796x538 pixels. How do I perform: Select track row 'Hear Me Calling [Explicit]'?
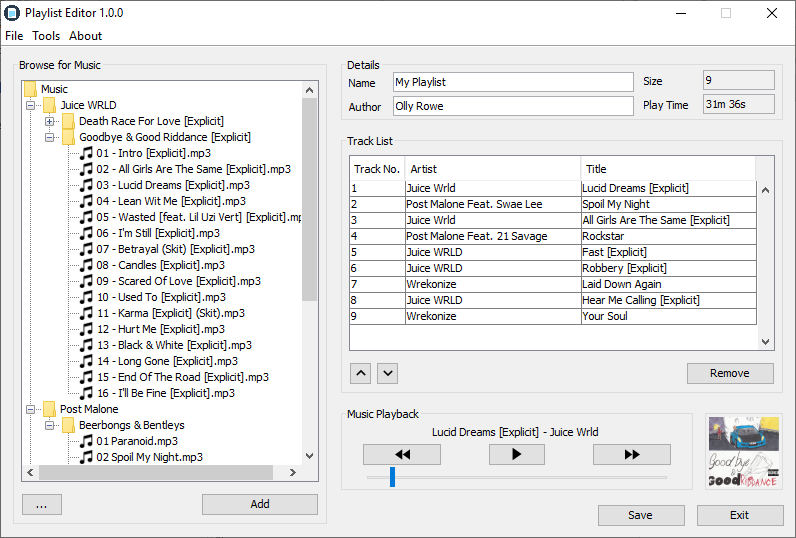[553, 300]
